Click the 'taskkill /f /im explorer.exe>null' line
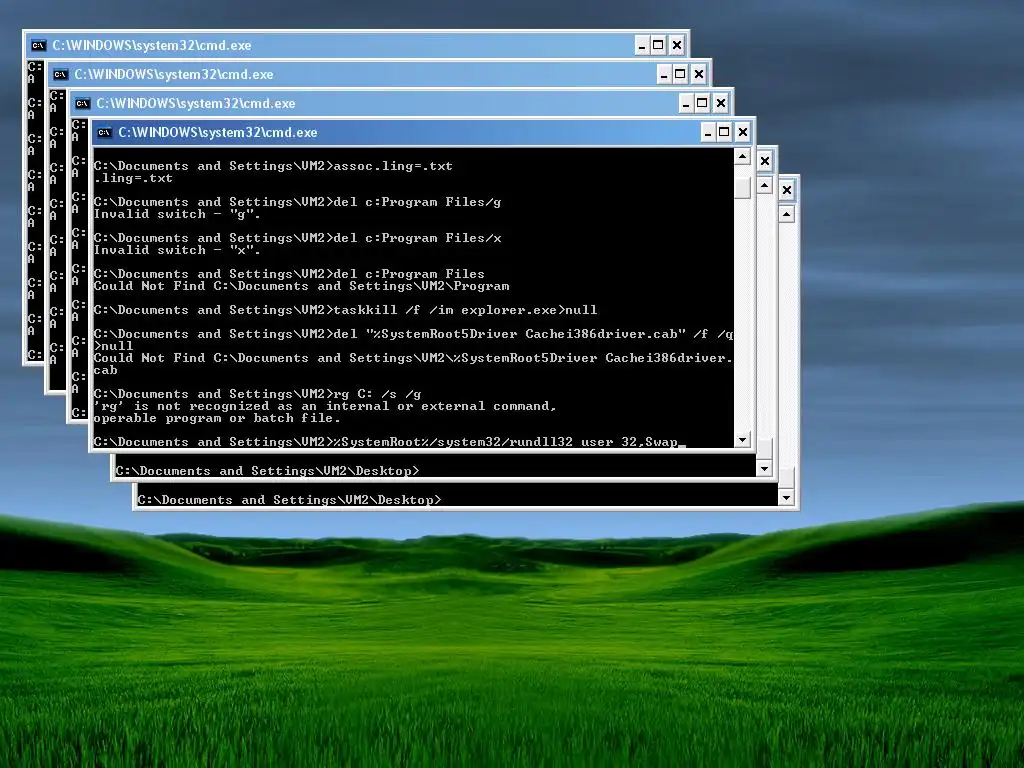Viewport: 1024px width, 768px height. pyautogui.click(x=345, y=310)
